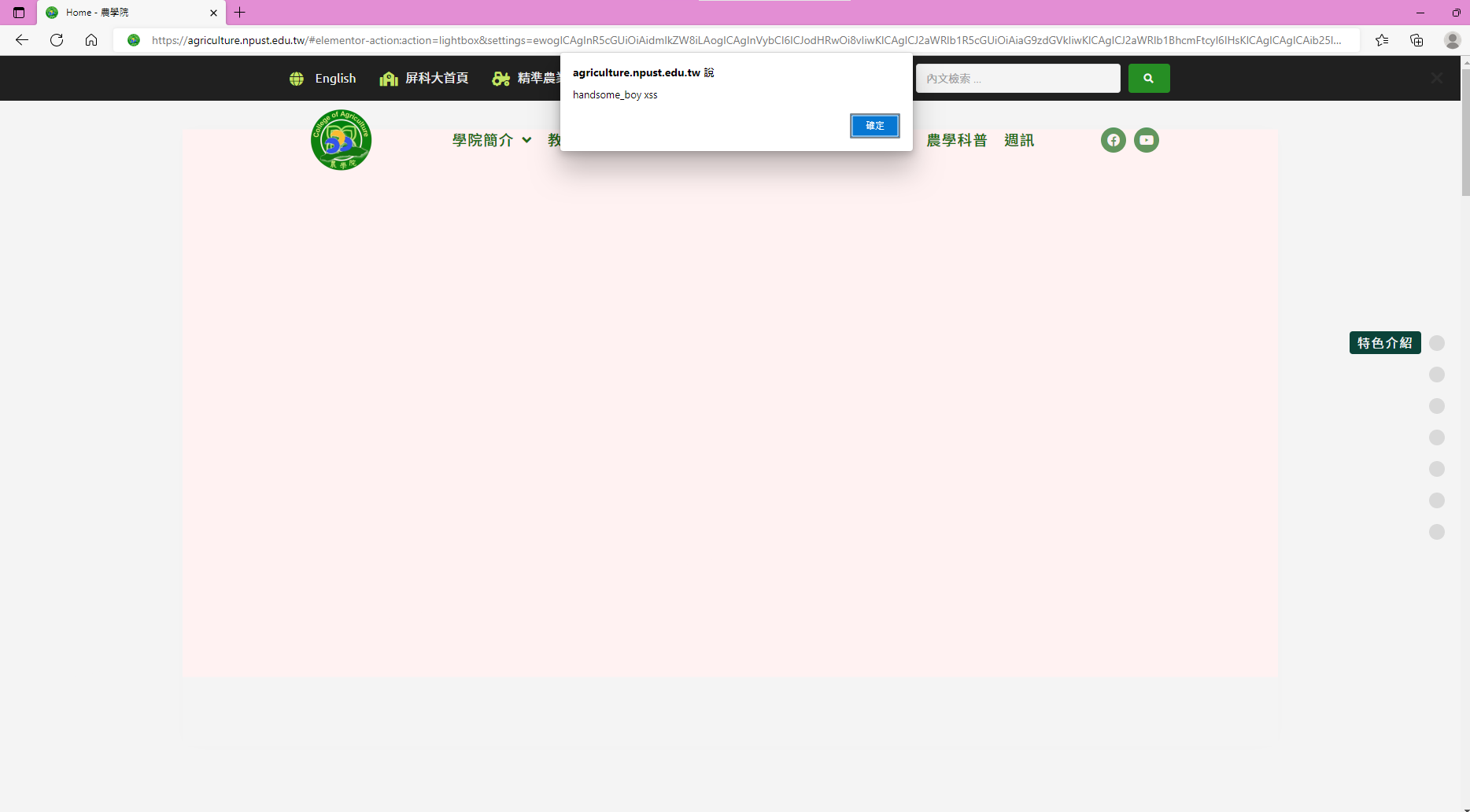Click the 確定 button in alert dialog
Screen dimensions: 1470x812
pyautogui.click(x=874, y=126)
